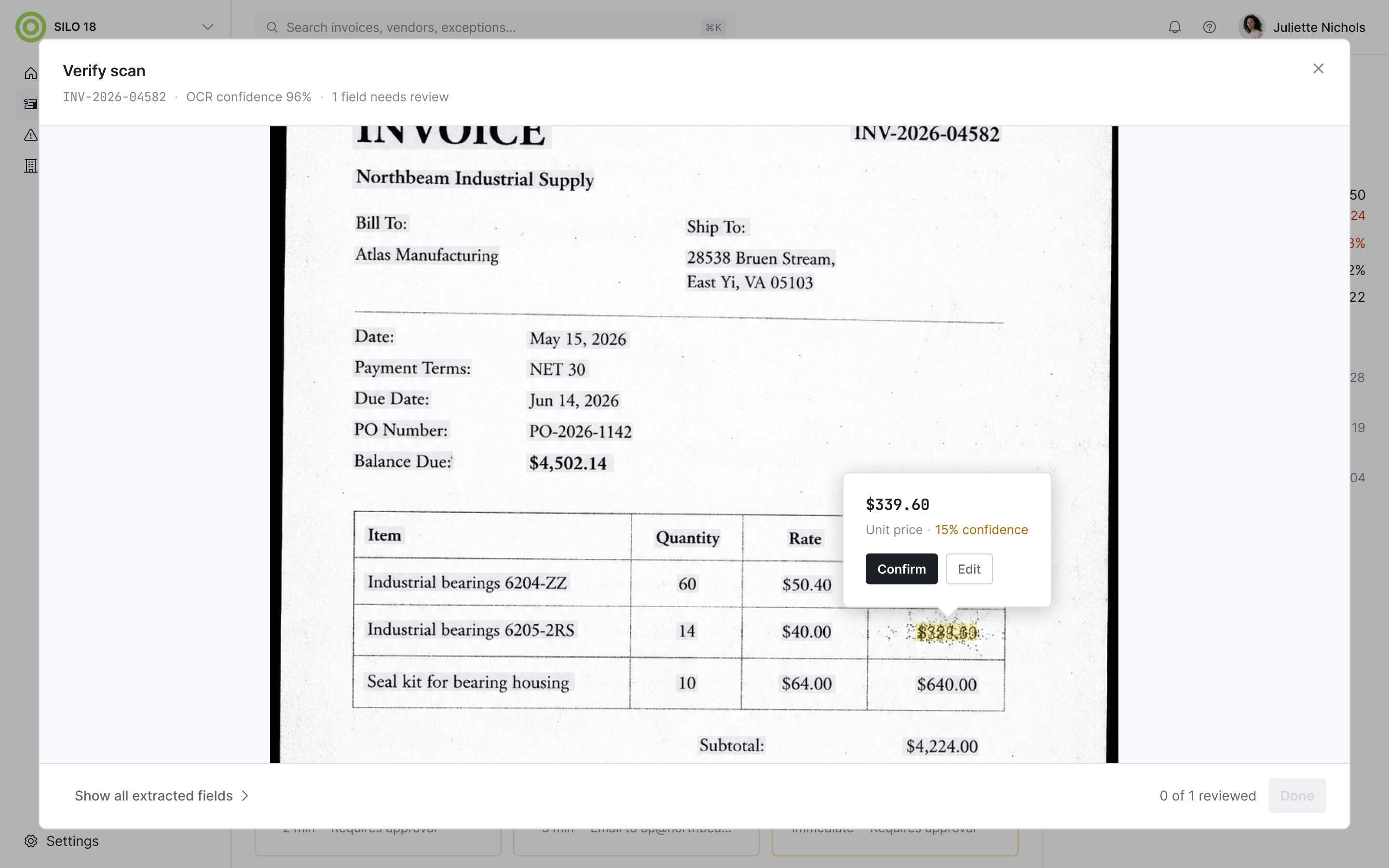Viewport: 1389px width, 868px height.
Task: Open the invoices inbox sidebar icon
Action: point(31,104)
